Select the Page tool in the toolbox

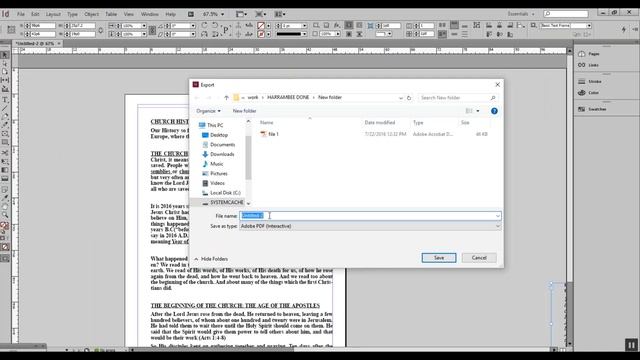point(5,71)
